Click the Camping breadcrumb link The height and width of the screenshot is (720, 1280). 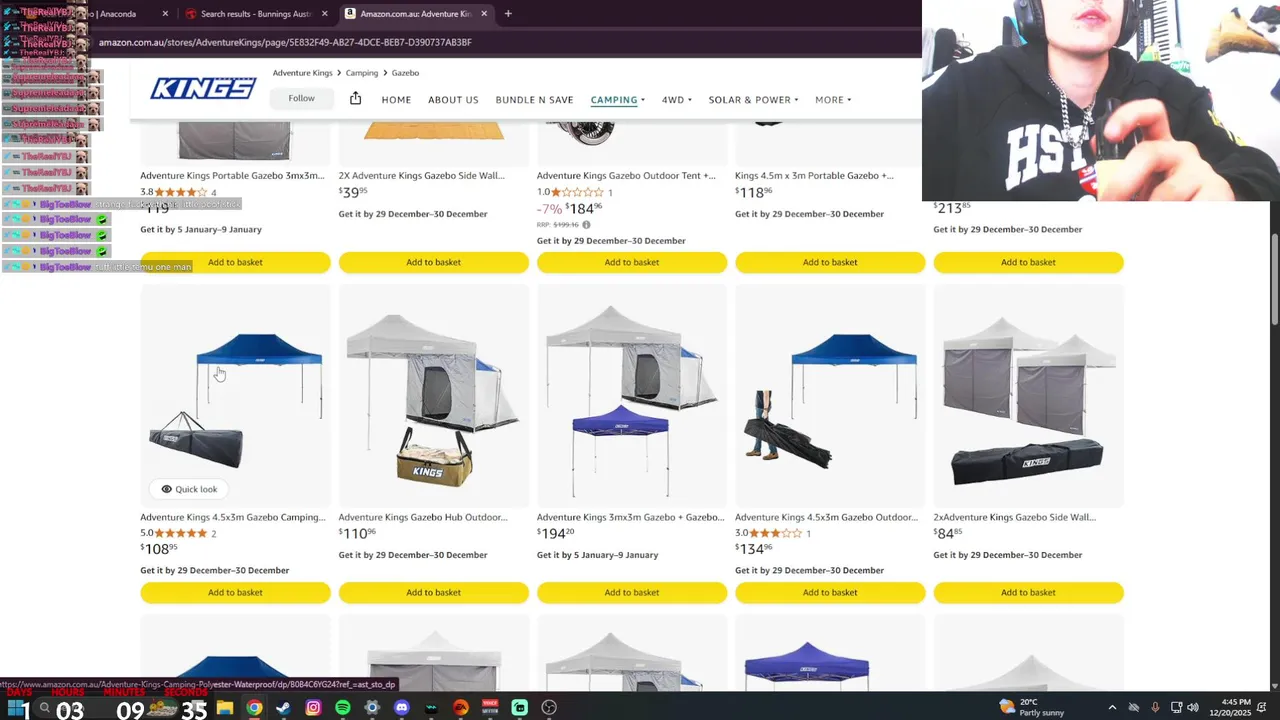pos(362,73)
